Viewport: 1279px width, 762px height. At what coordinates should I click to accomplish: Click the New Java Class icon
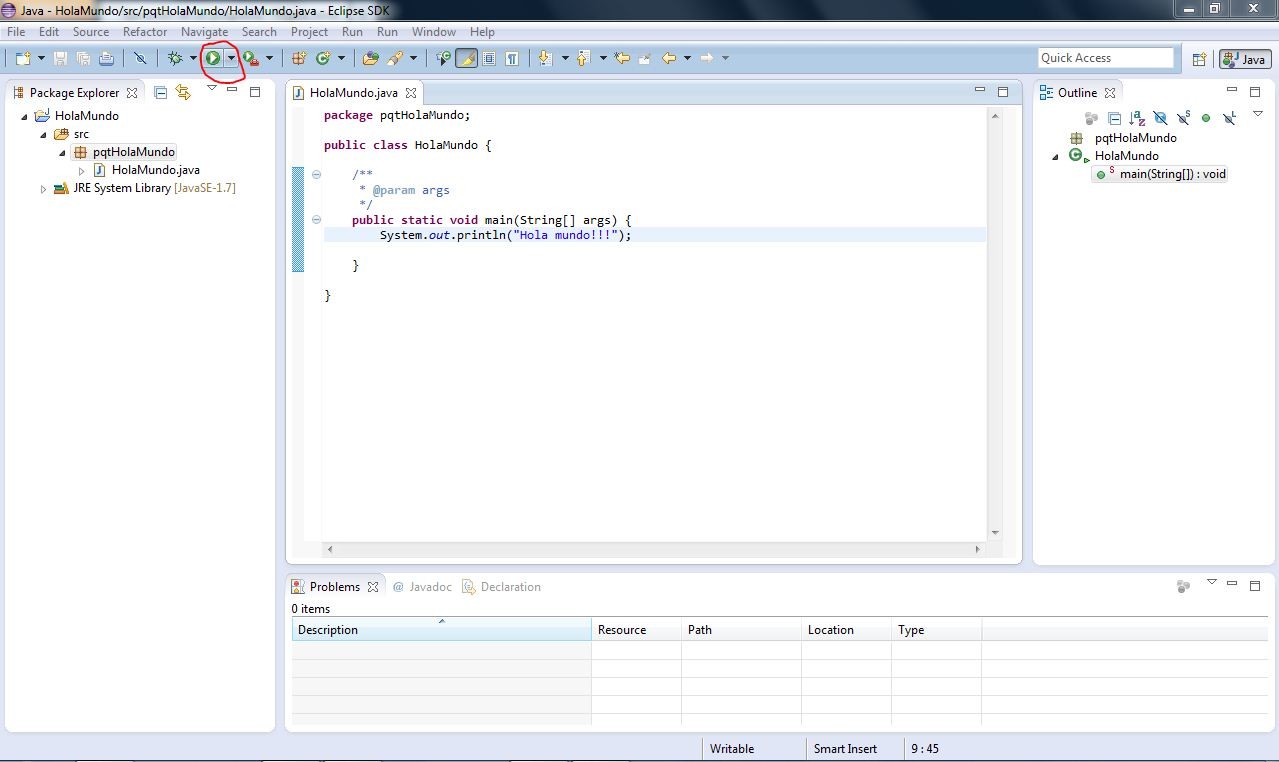click(x=323, y=58)
